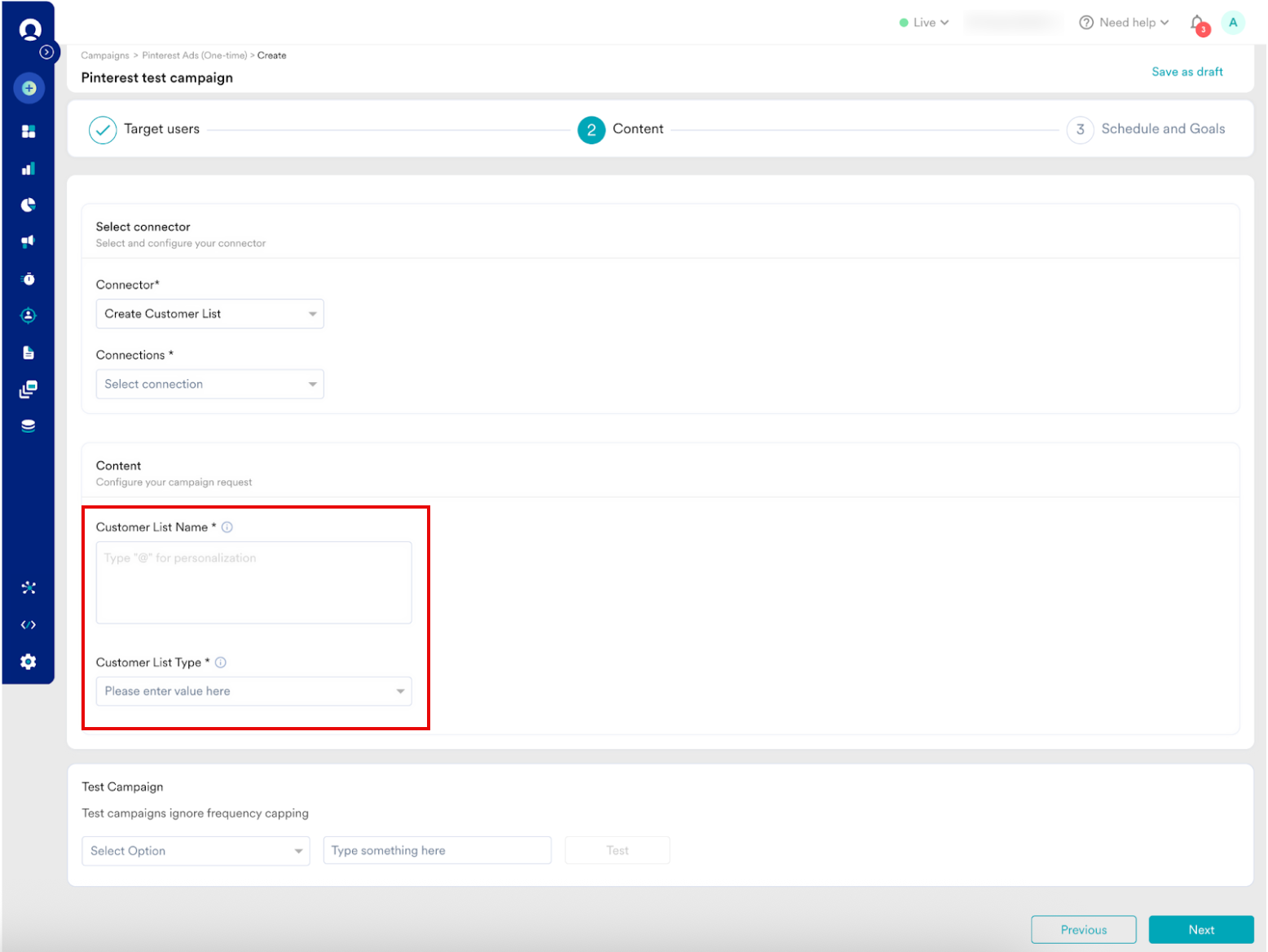Image resolution: width=1268 pixels, height=952 pixels.
Task: Click info icon next to Customer List Name
Action: (227, 527)
